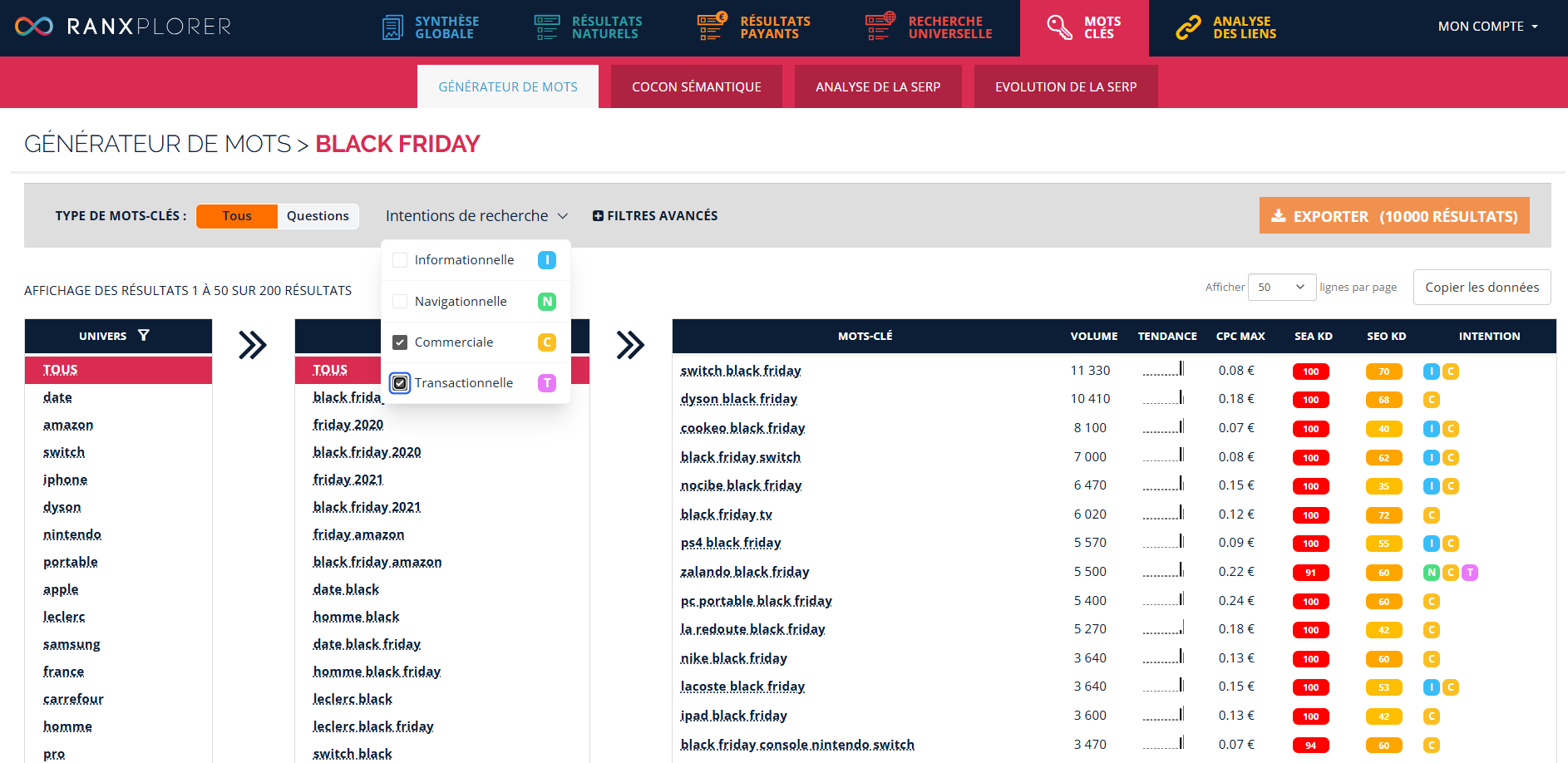Image resolution: width=1568 pixels, height=763 pixels.
Task: Open keyword zalando black friday
Action: click(x=745, y=572)
